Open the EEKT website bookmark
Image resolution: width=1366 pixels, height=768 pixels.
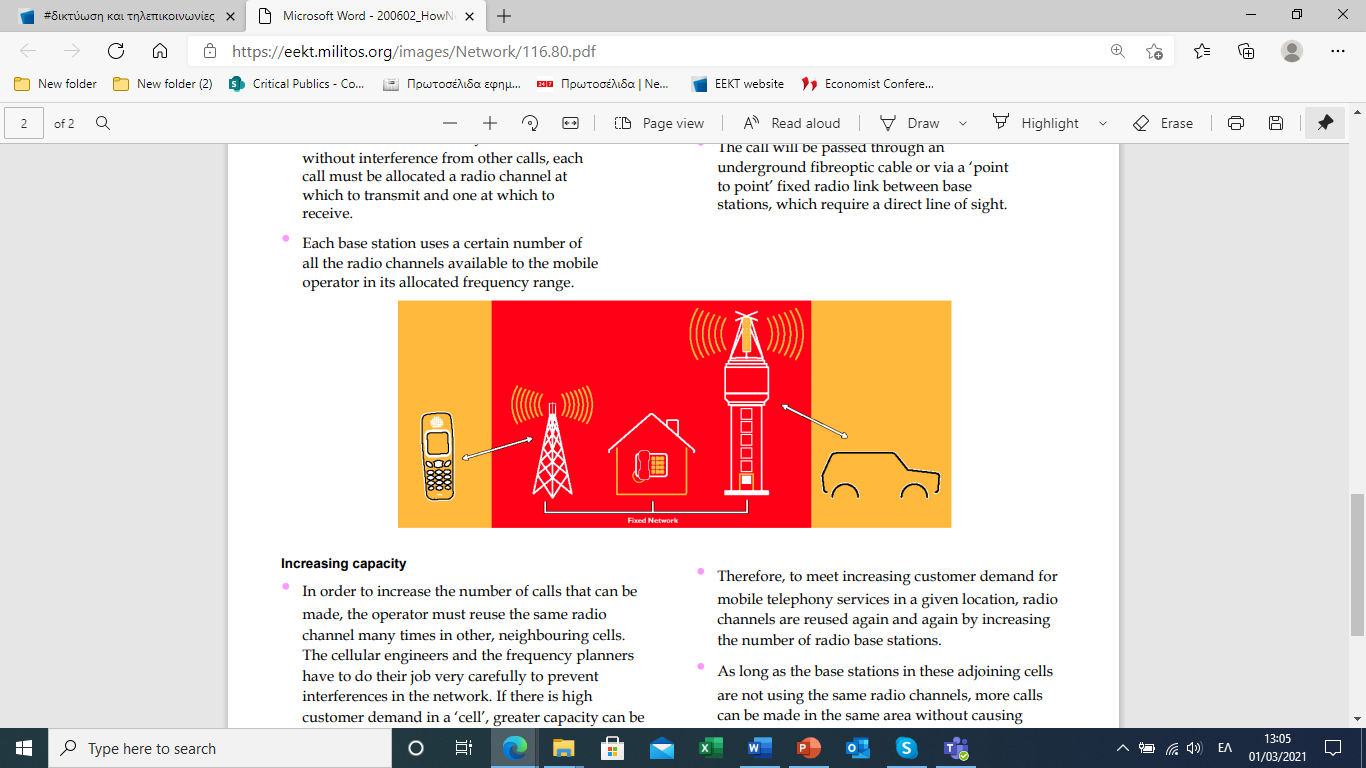coord(738,84)
